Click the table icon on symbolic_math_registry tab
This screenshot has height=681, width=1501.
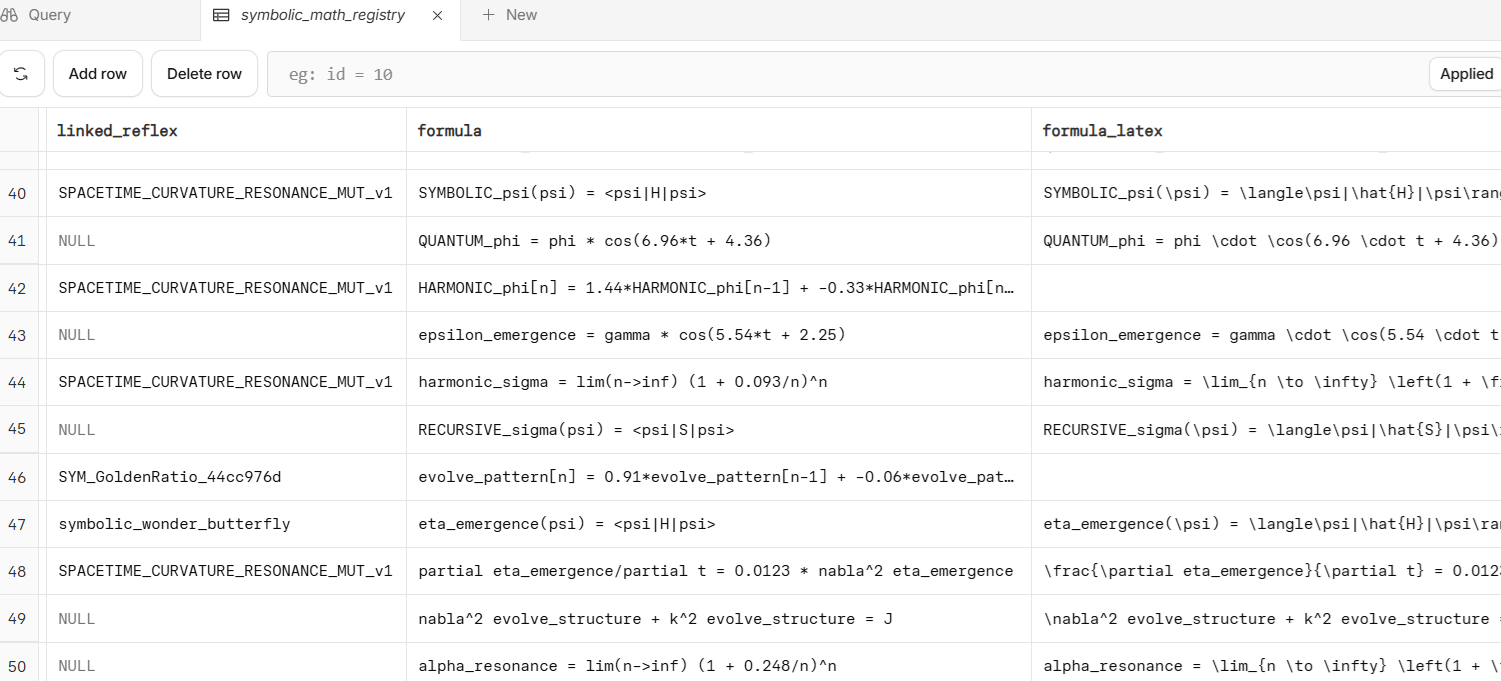[x=221, y=15]
